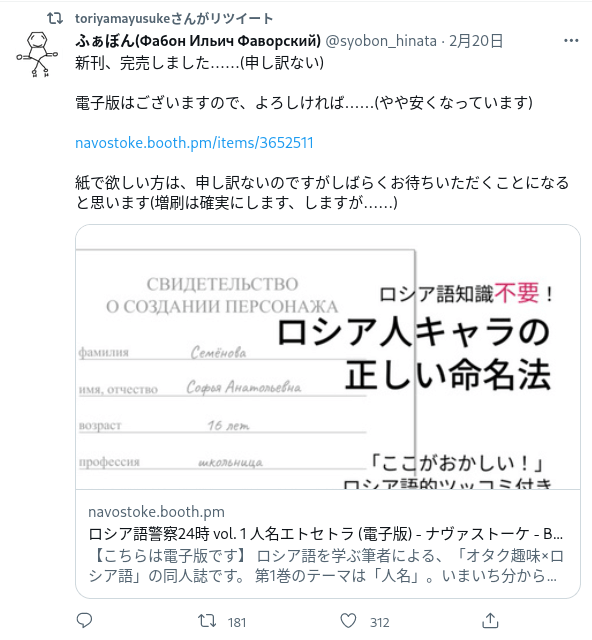Click the 181 retweet count
The width and height of the screenshot is (592, 640).
[x=237, y=622]
